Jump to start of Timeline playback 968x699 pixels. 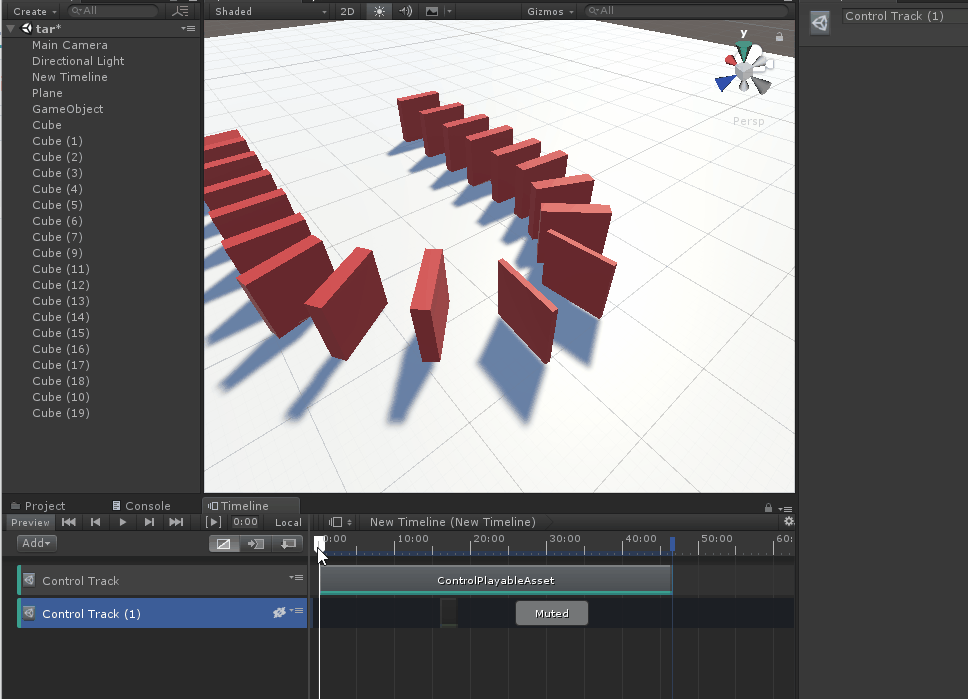point(69,522)
